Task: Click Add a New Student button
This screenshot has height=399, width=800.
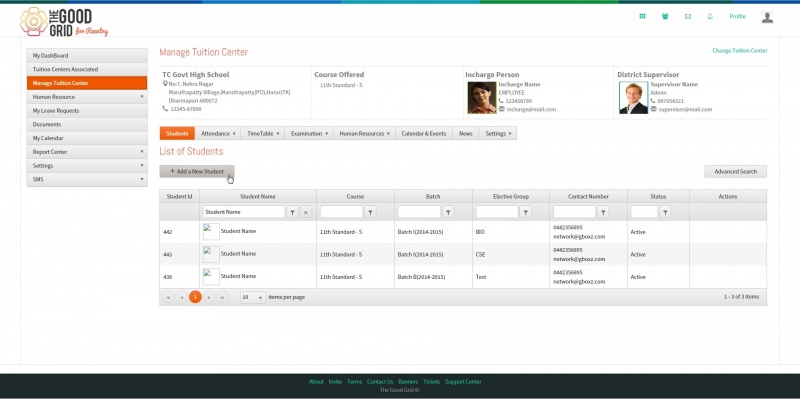Action: tap(197, 171)
